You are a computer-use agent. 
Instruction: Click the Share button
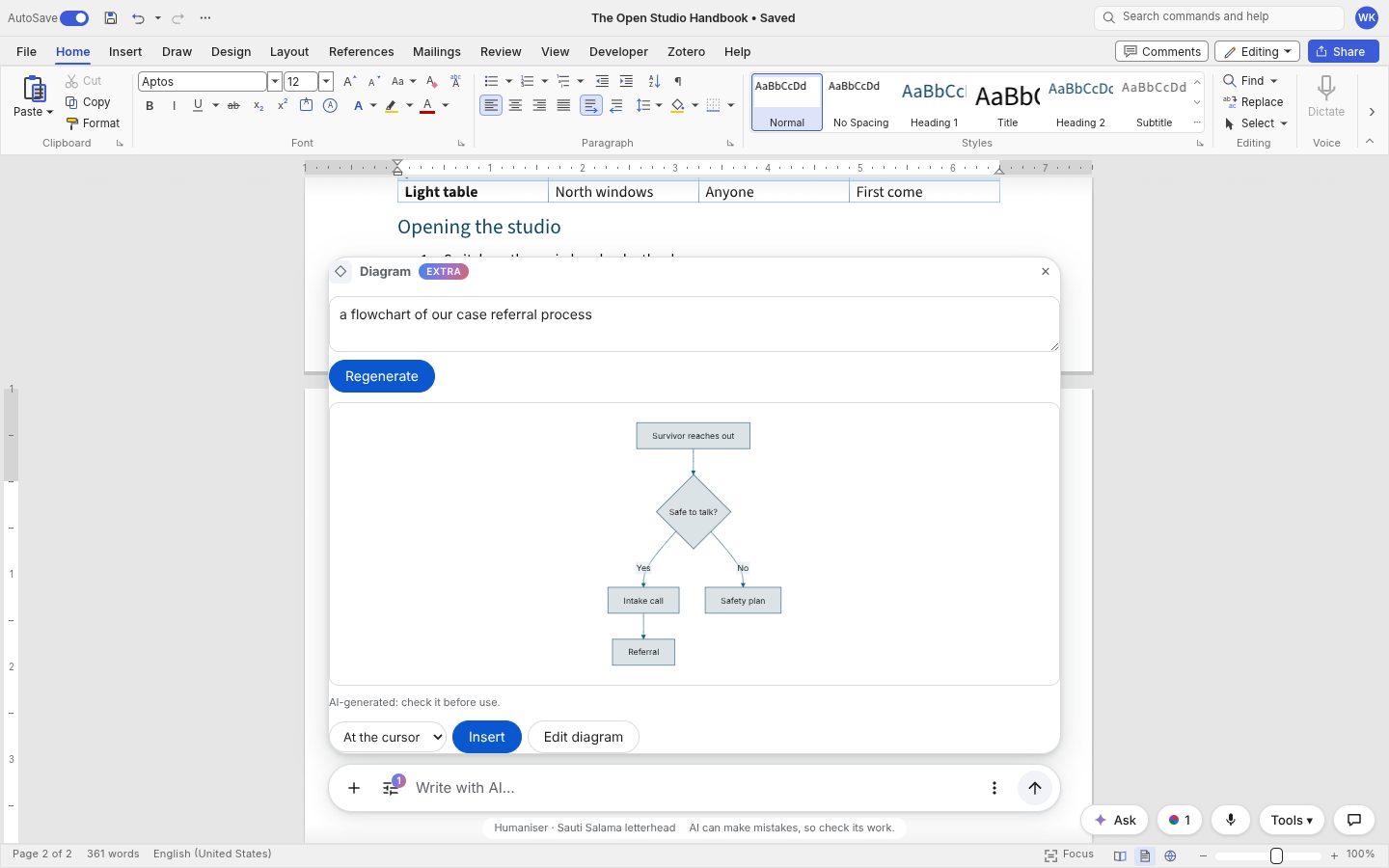click(1343, 51)
